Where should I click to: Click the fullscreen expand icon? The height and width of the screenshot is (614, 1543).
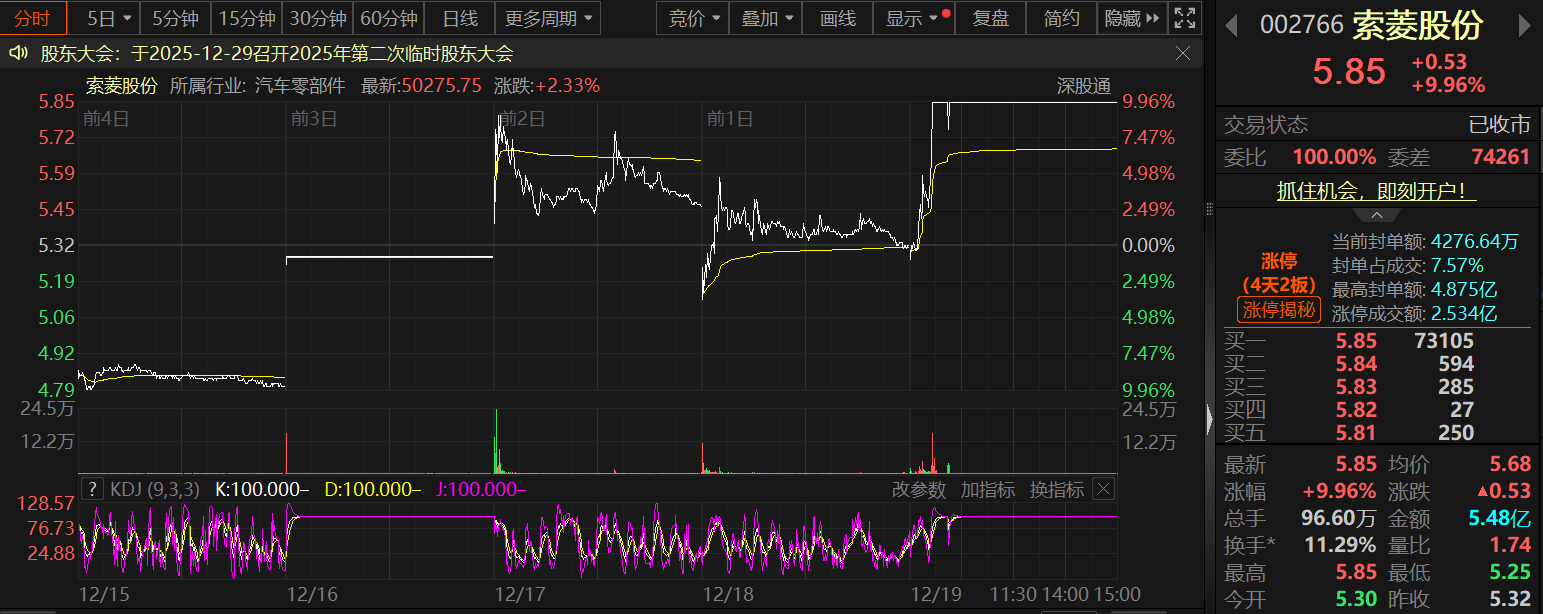tap(1185, 18)
